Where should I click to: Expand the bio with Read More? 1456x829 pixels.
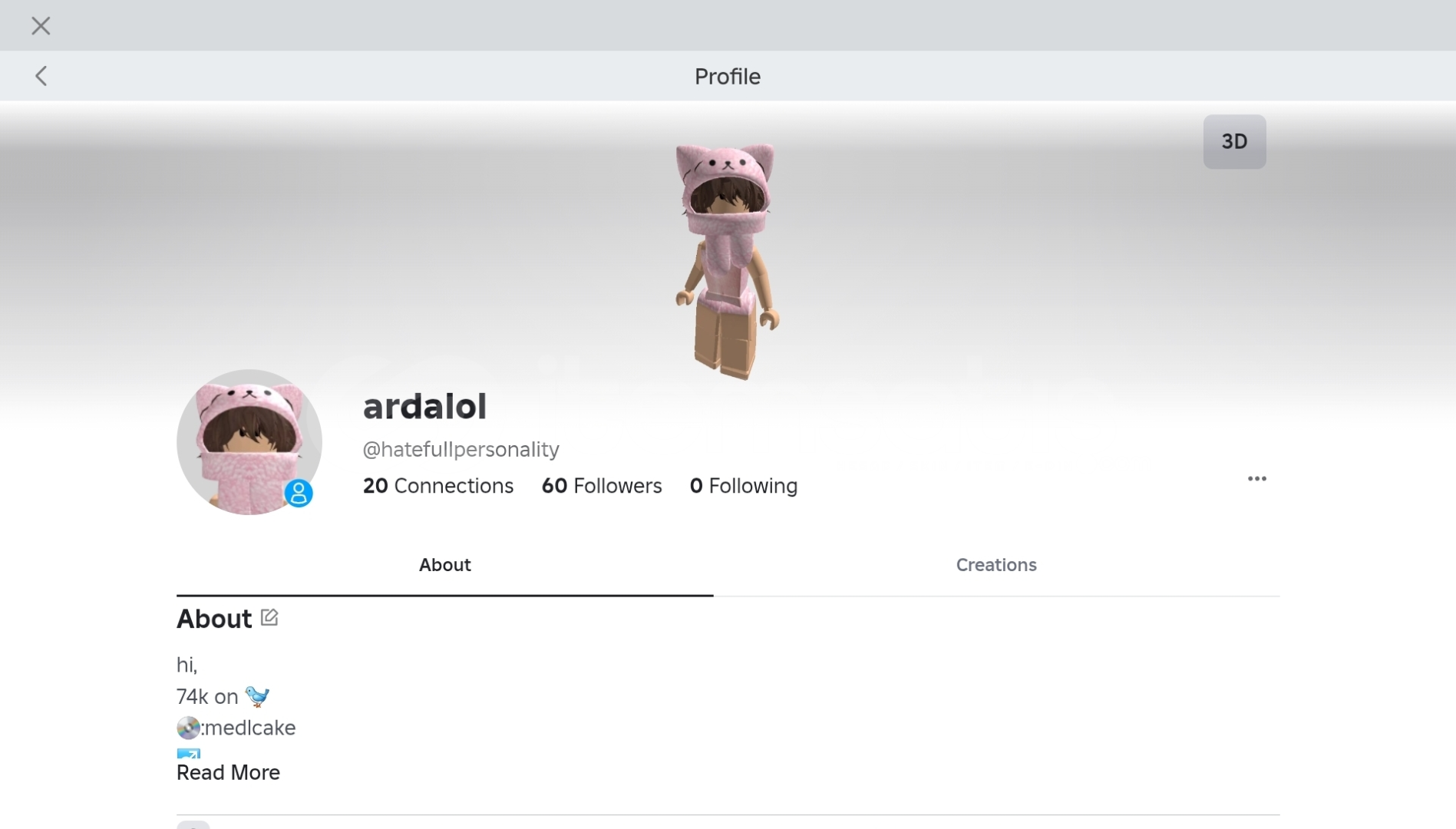point(228,772)
